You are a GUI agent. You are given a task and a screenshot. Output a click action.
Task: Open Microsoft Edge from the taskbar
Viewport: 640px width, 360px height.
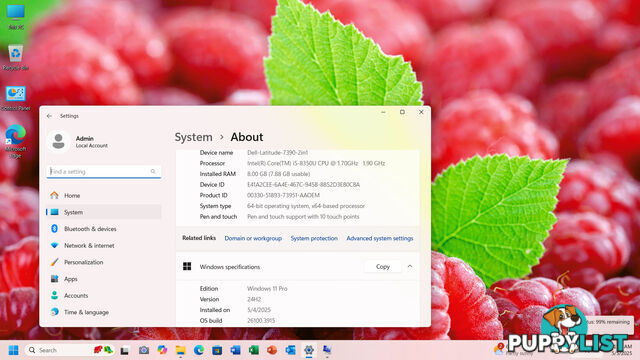click(x=199, y=350)
